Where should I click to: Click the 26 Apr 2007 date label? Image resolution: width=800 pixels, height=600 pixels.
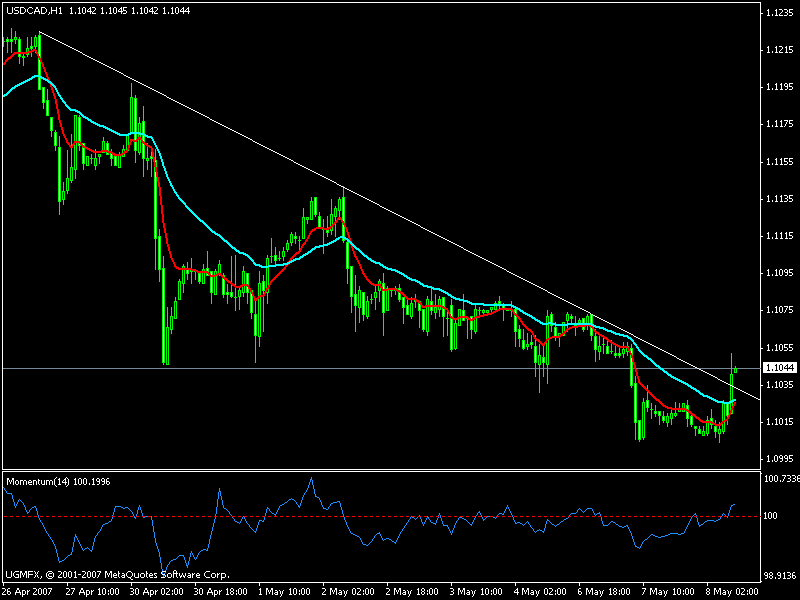(x=27, y=591)
